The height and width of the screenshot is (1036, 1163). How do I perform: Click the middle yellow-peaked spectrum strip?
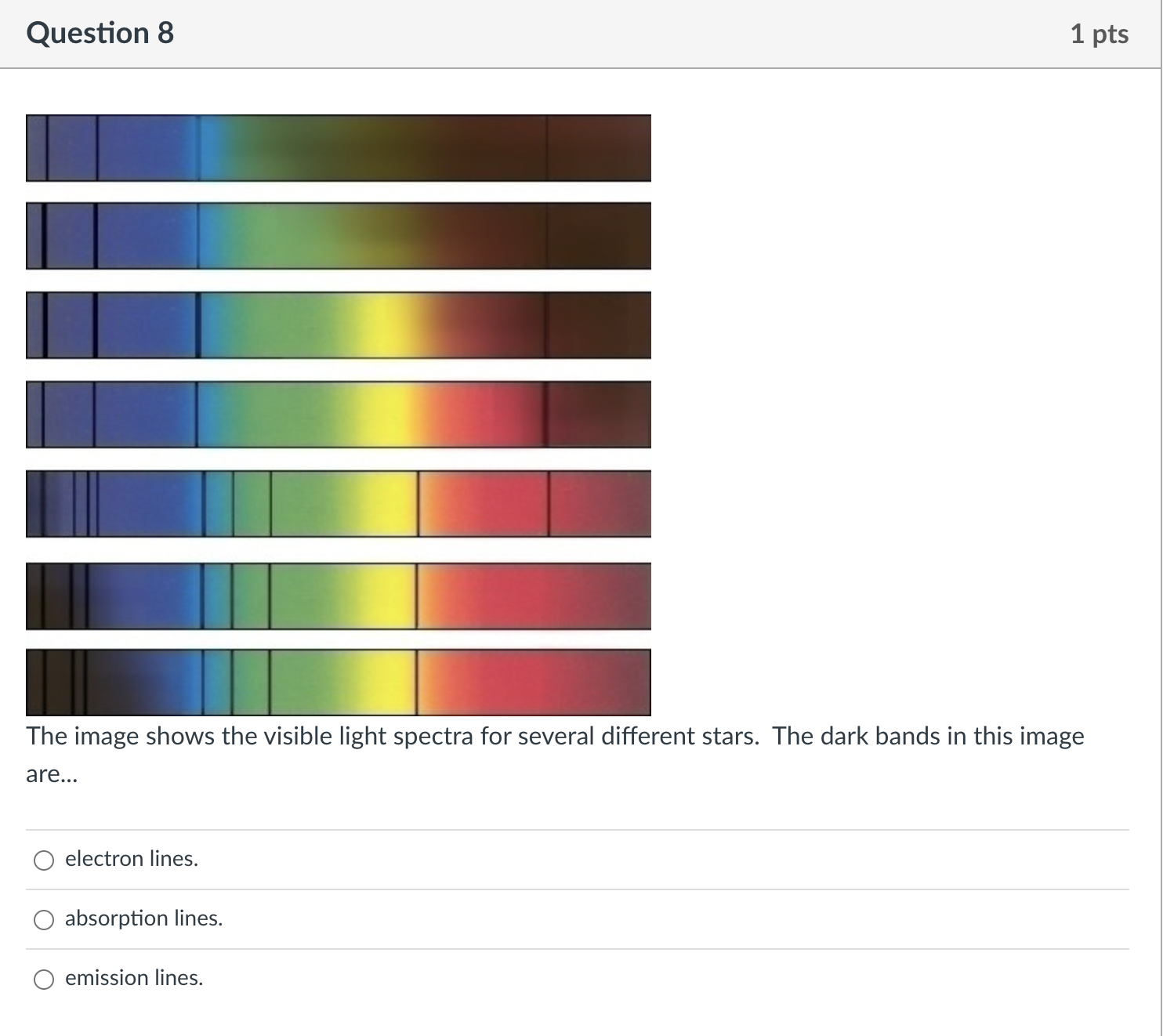click(x=339, y=325)
